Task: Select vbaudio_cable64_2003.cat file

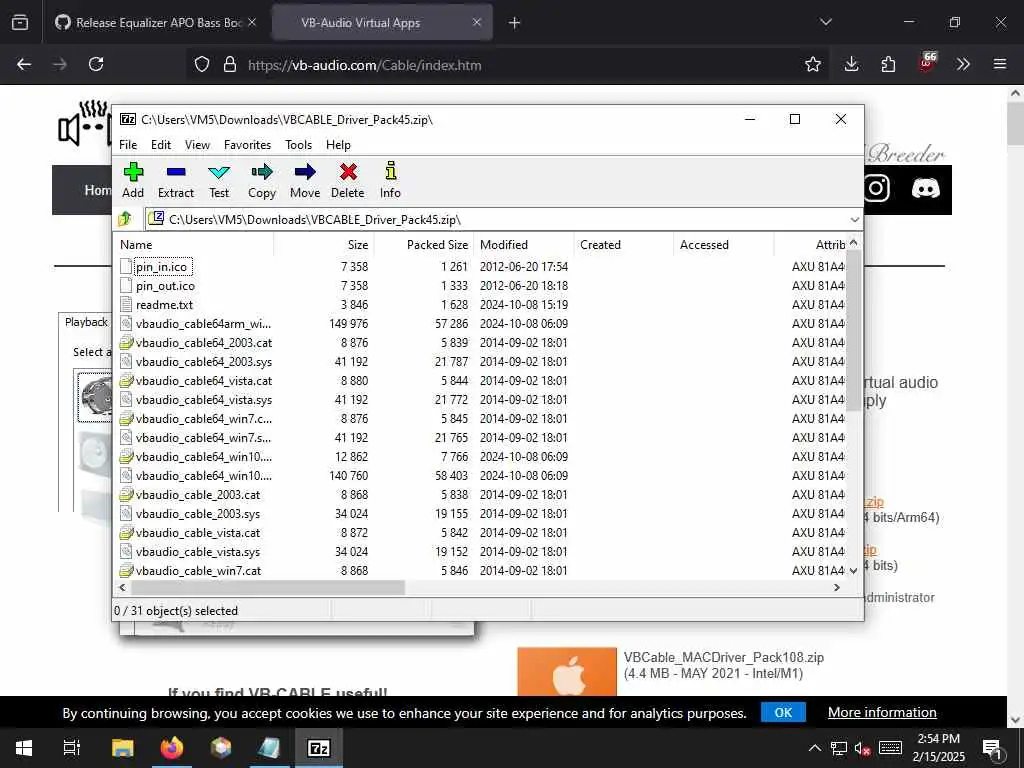Action: click(x=204, y=342)
